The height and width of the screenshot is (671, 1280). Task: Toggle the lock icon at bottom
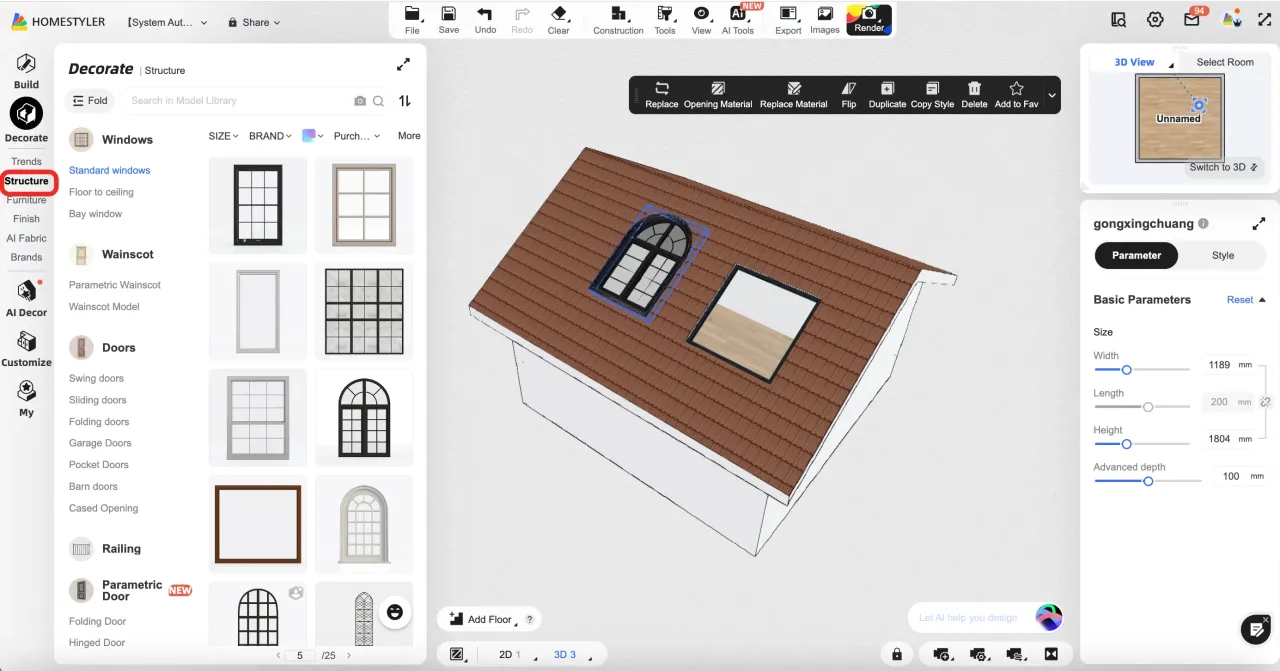point(897,654)
